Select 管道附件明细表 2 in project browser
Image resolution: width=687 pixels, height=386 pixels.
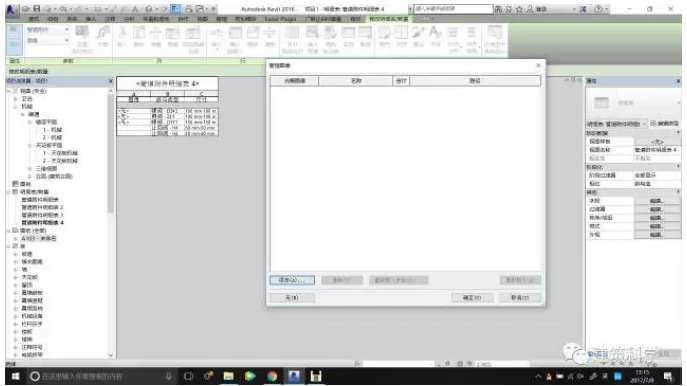42,207
